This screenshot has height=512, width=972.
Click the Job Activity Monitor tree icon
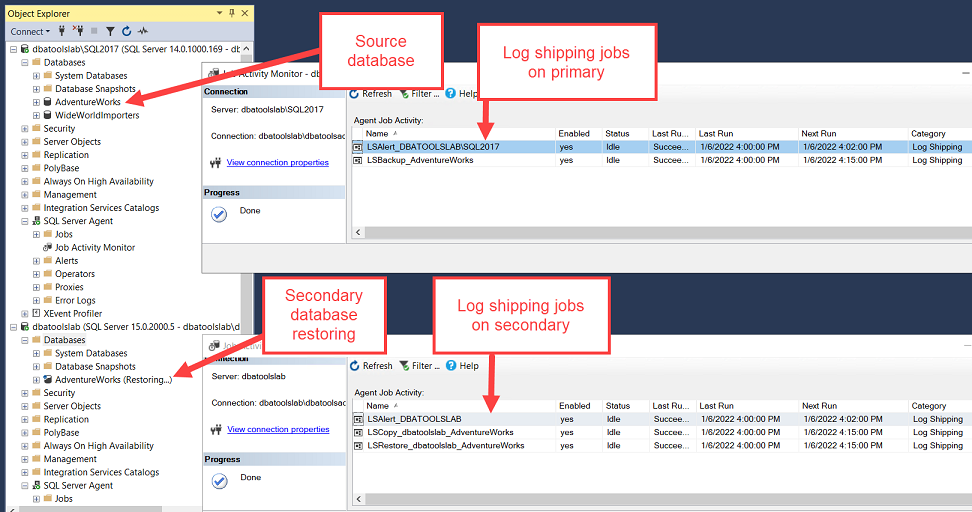tap(47, 247)
